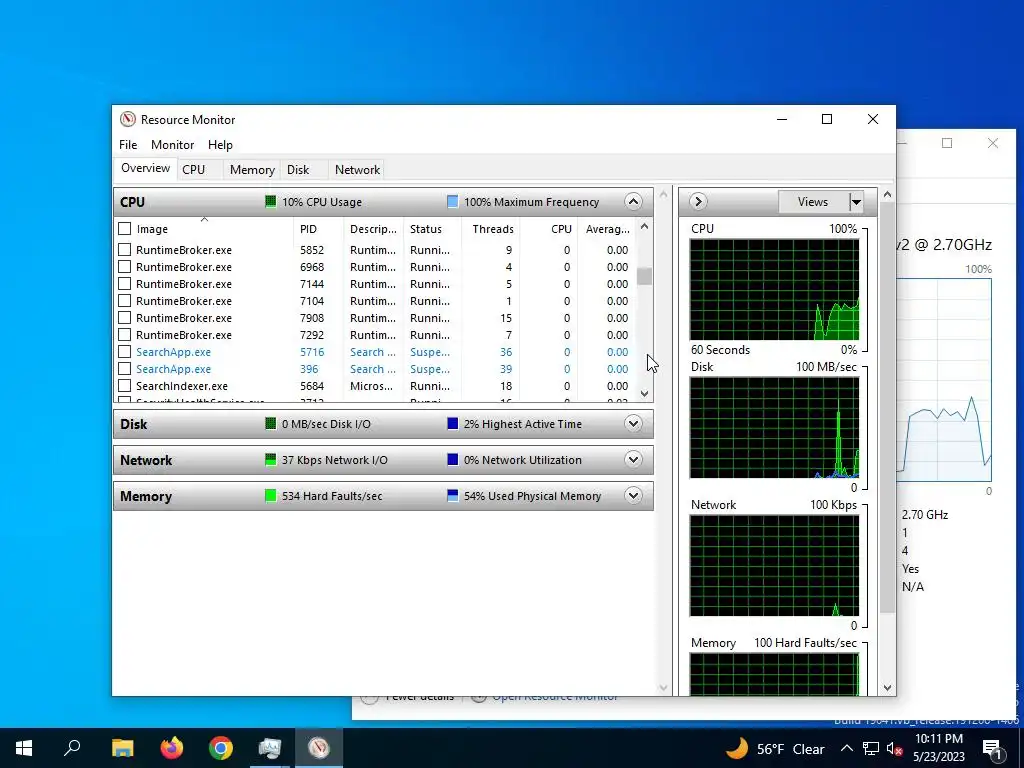Open the notification center icon
Image resolution: width=1024 pixels, height=768 pixels.
[992, 748]
